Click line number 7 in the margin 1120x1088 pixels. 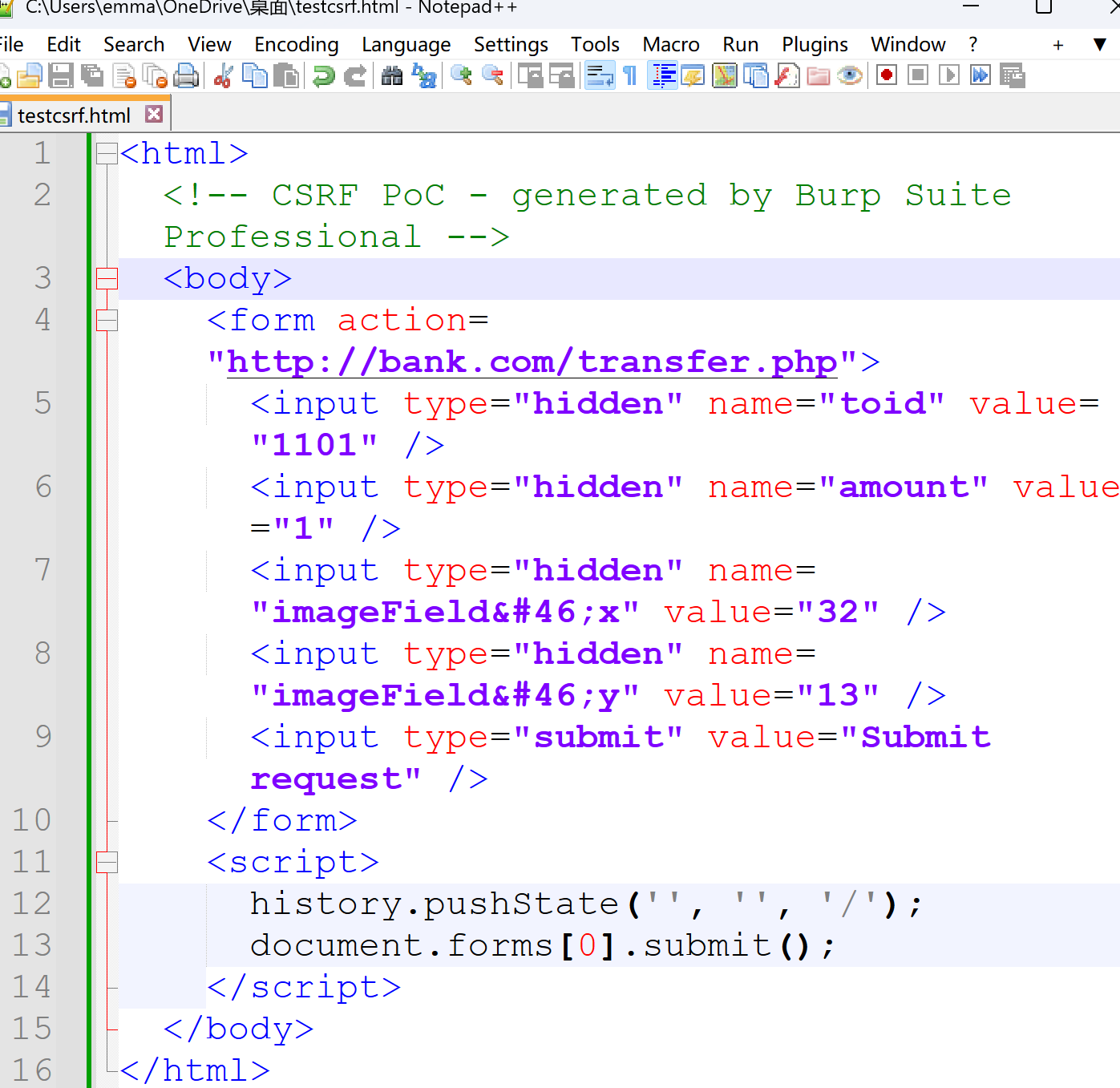[43, 570]
